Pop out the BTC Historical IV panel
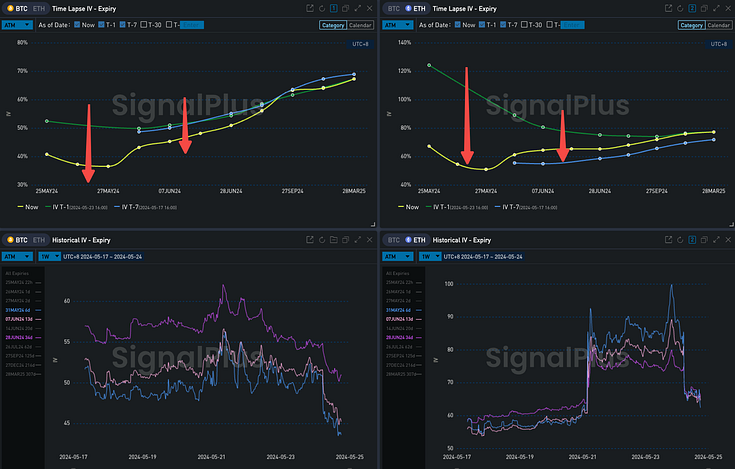The height and width of the screenshot is (469, 735). click(x=310, y=240)
